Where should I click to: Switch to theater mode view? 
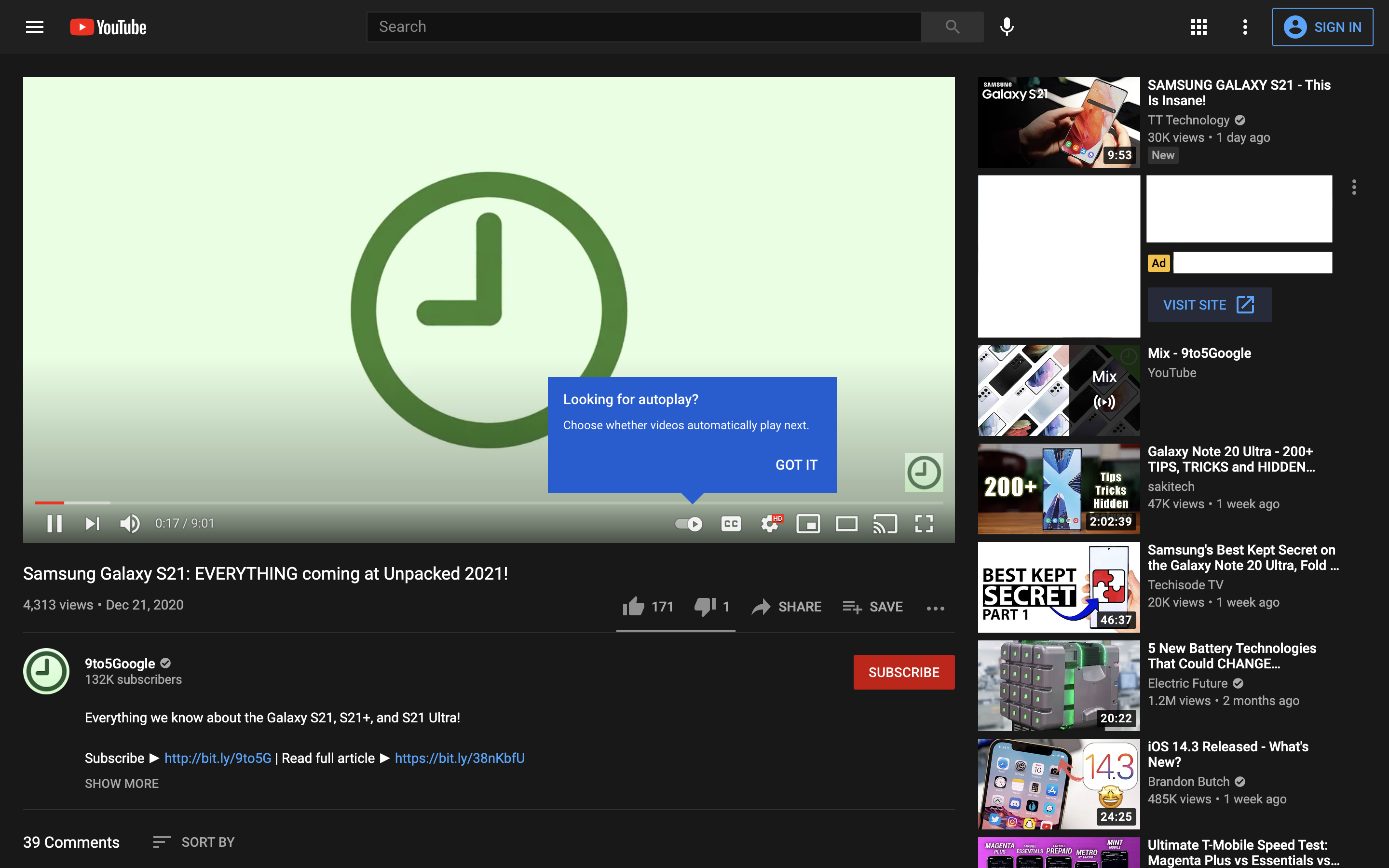pos(846,524)
